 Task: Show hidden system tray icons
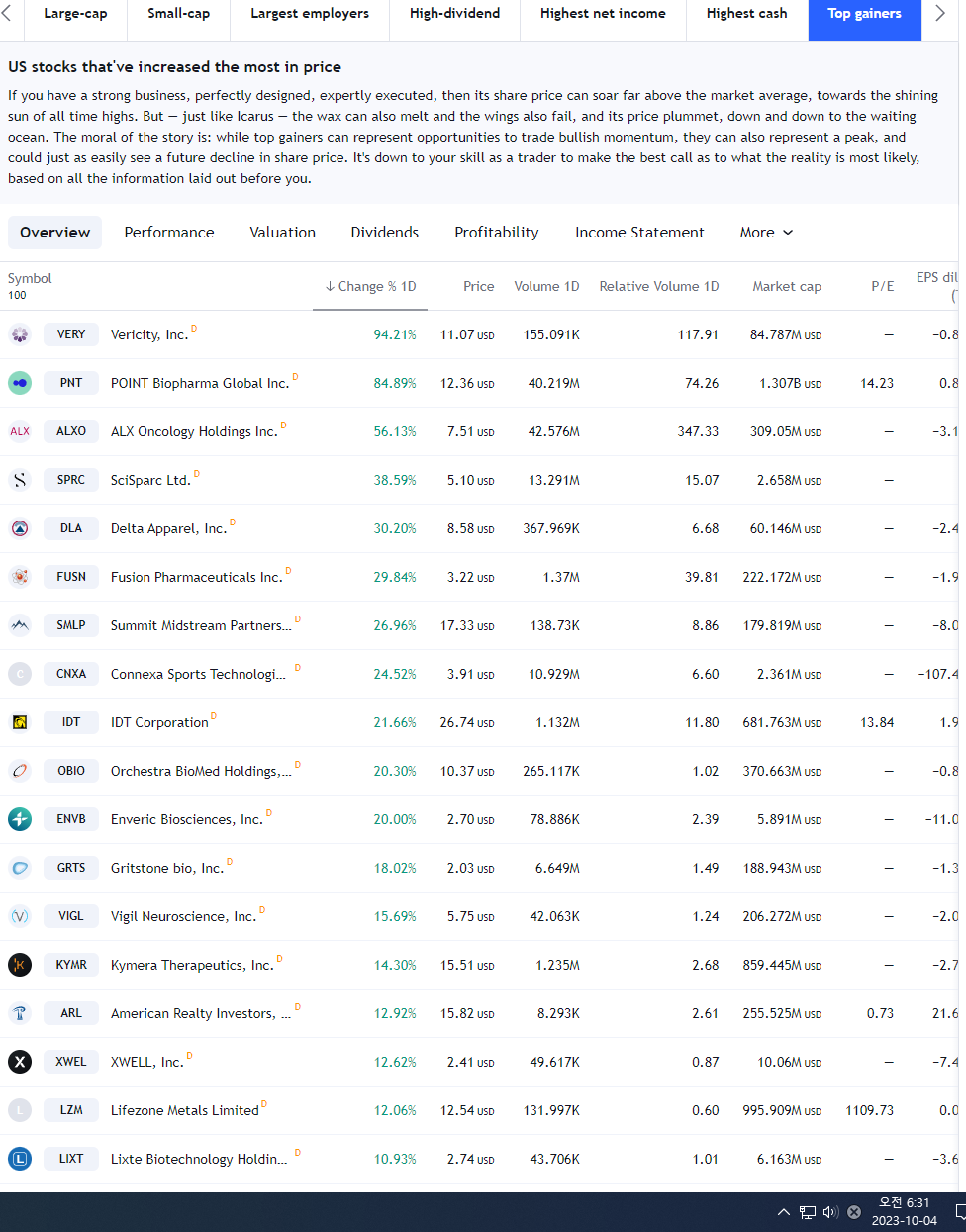coord(784,1212)
